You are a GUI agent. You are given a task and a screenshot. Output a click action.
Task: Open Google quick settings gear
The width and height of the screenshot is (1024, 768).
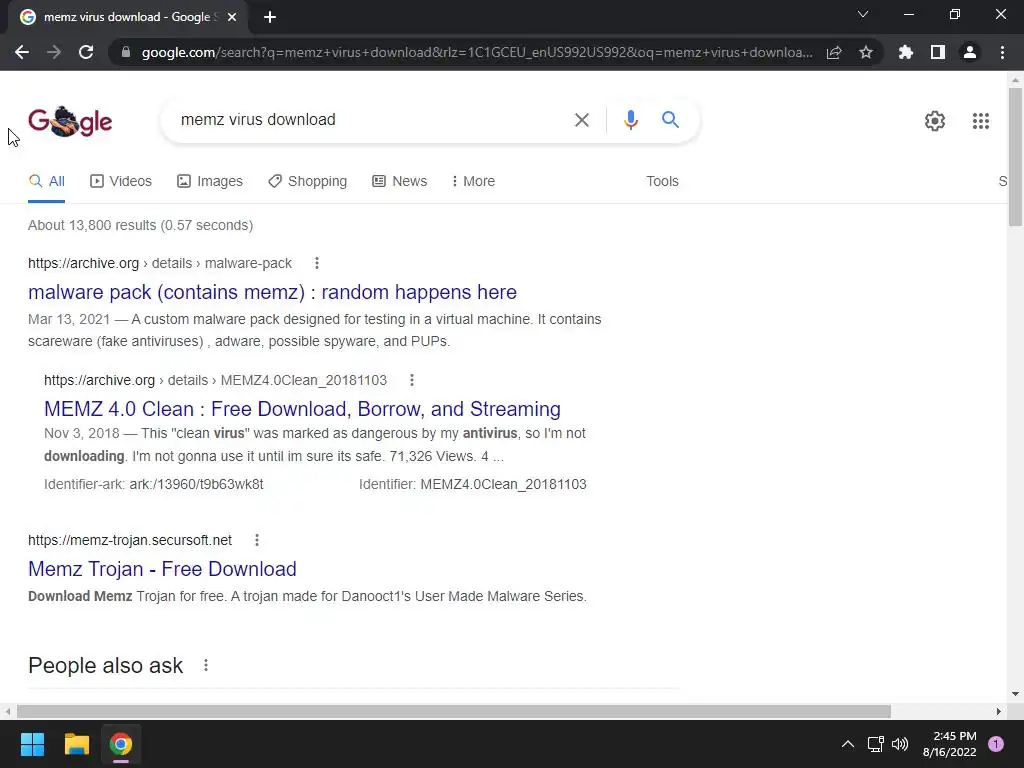coord(935,121)
